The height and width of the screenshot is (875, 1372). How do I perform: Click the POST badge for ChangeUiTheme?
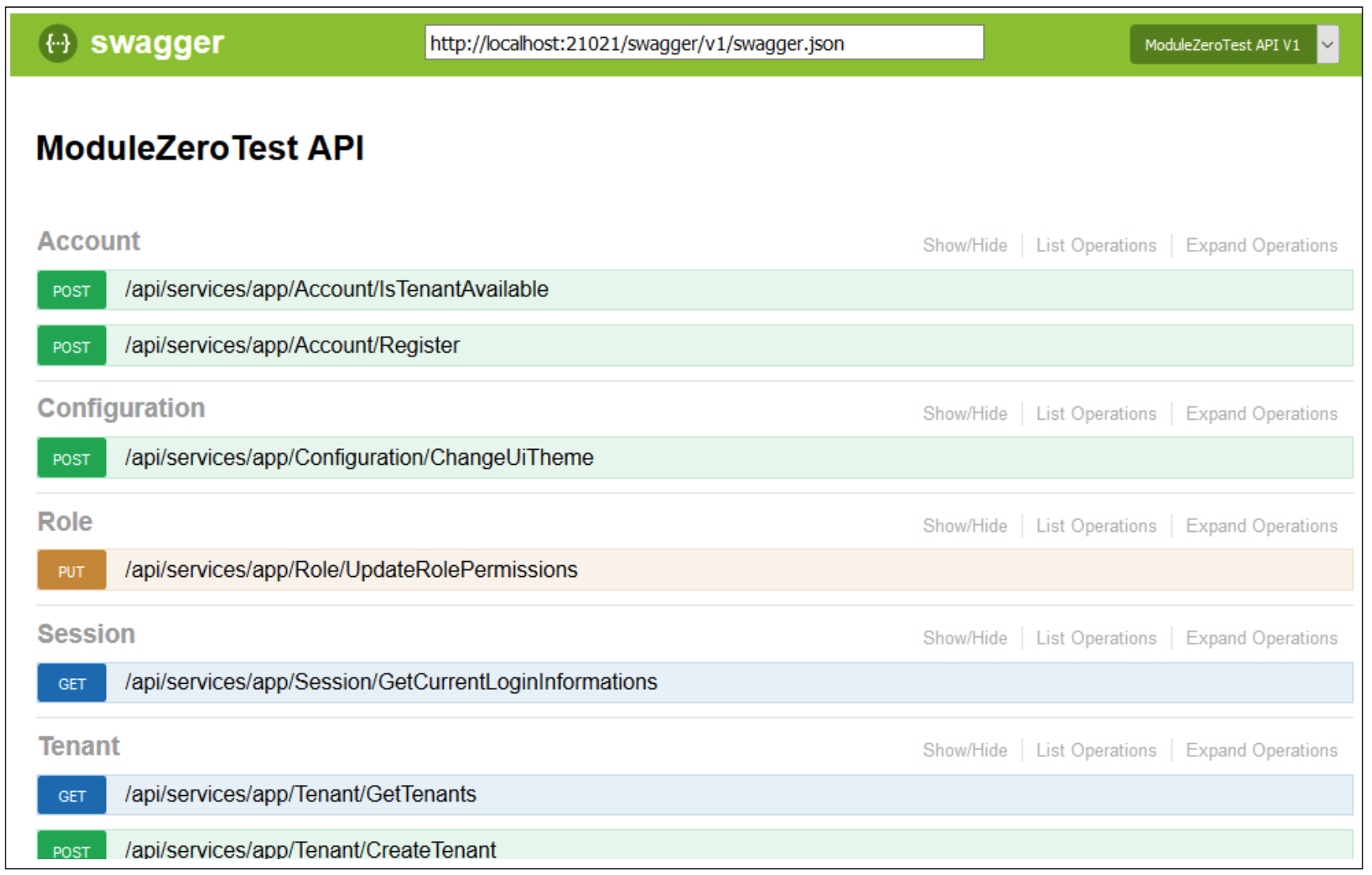coord(71,459)
